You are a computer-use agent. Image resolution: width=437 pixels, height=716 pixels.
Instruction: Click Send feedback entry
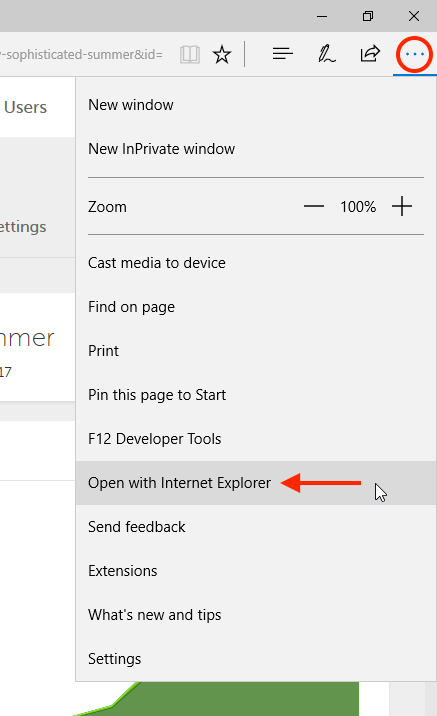coord(256,526)
